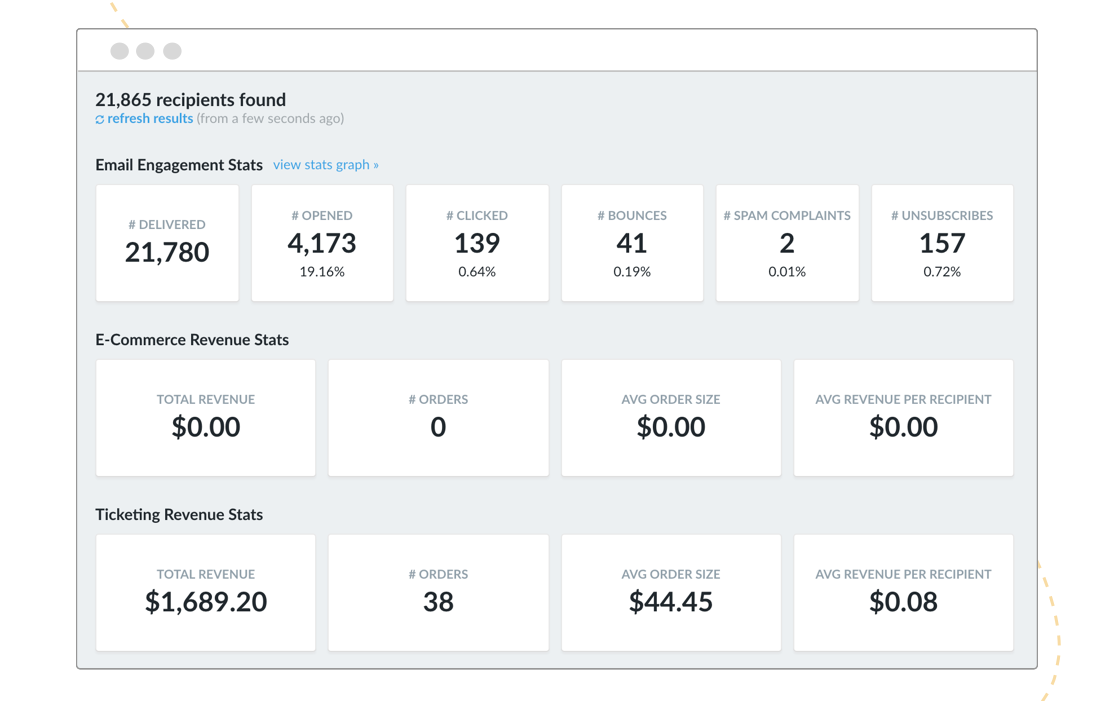Image resolution: width=1117 pixels, height=701 pixels.
Task: Click the refresh results circular arrow icon
Action: tap(100, 120)
